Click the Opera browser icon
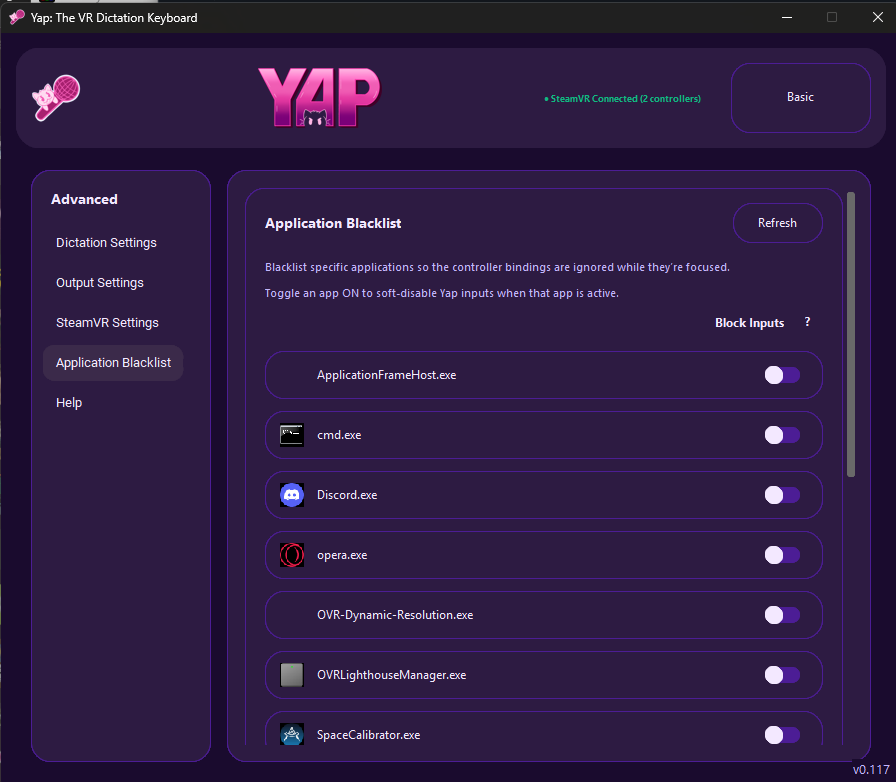Viewport: 896px width, 782px height. pyautogui.click(x=291, y=555)
